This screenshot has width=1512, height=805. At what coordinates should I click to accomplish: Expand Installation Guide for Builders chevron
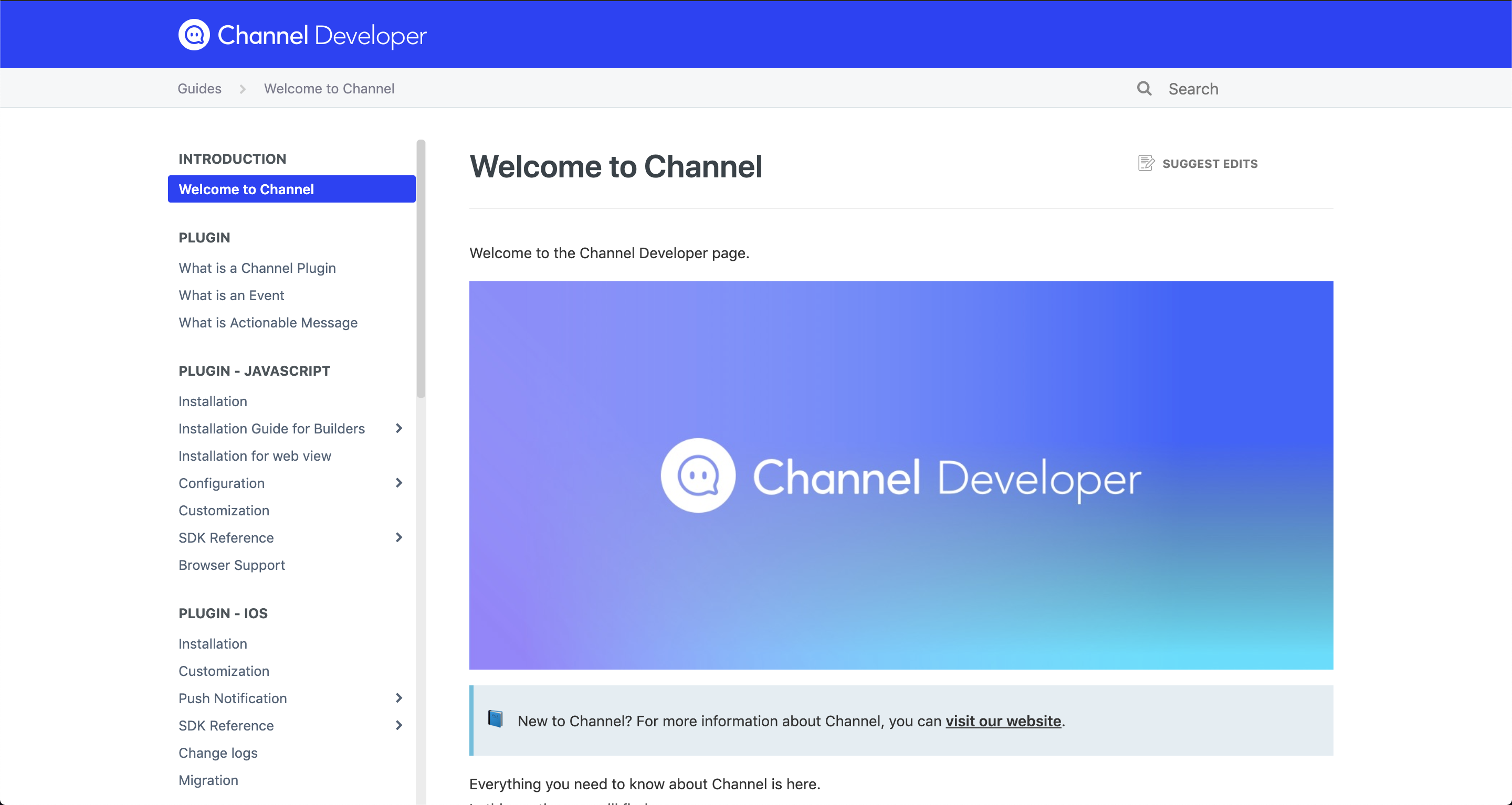pyautogui.click(x=399, y=428)
